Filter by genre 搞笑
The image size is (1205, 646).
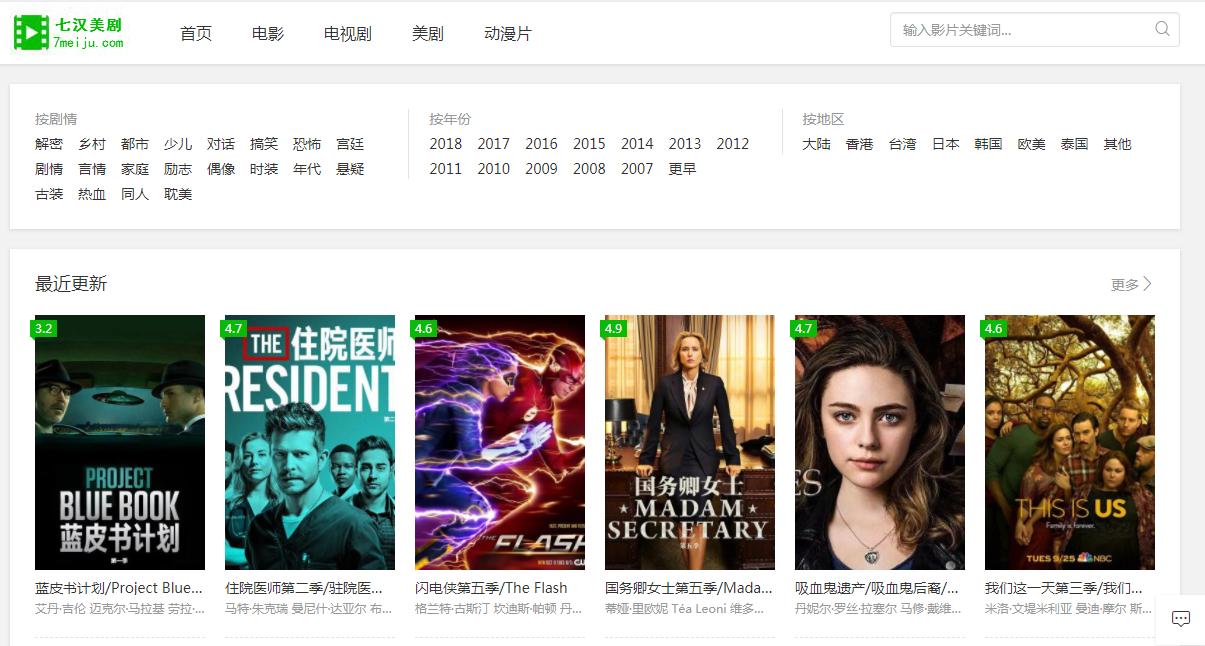point(264,144)
